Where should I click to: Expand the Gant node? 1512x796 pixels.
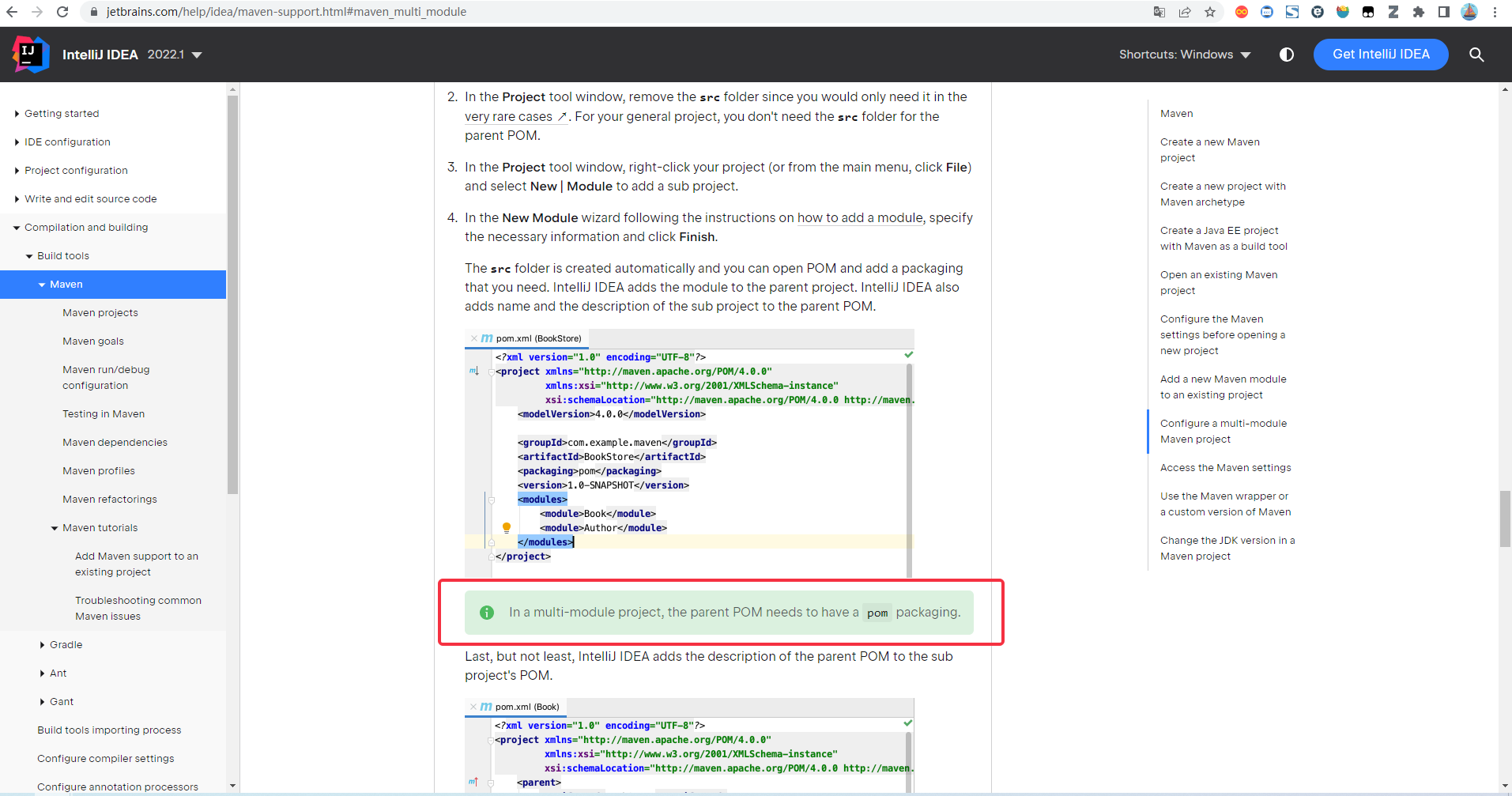[42, 702]
